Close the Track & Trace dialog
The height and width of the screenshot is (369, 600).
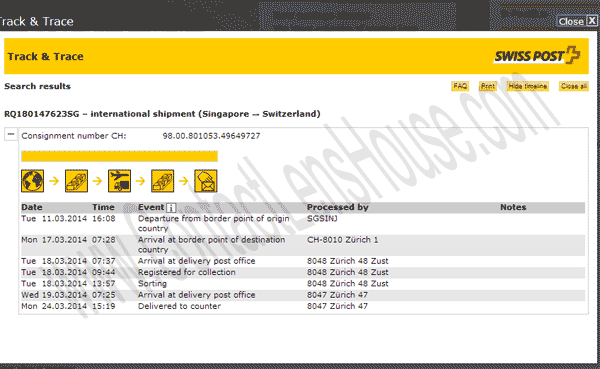tap(577, 21)
